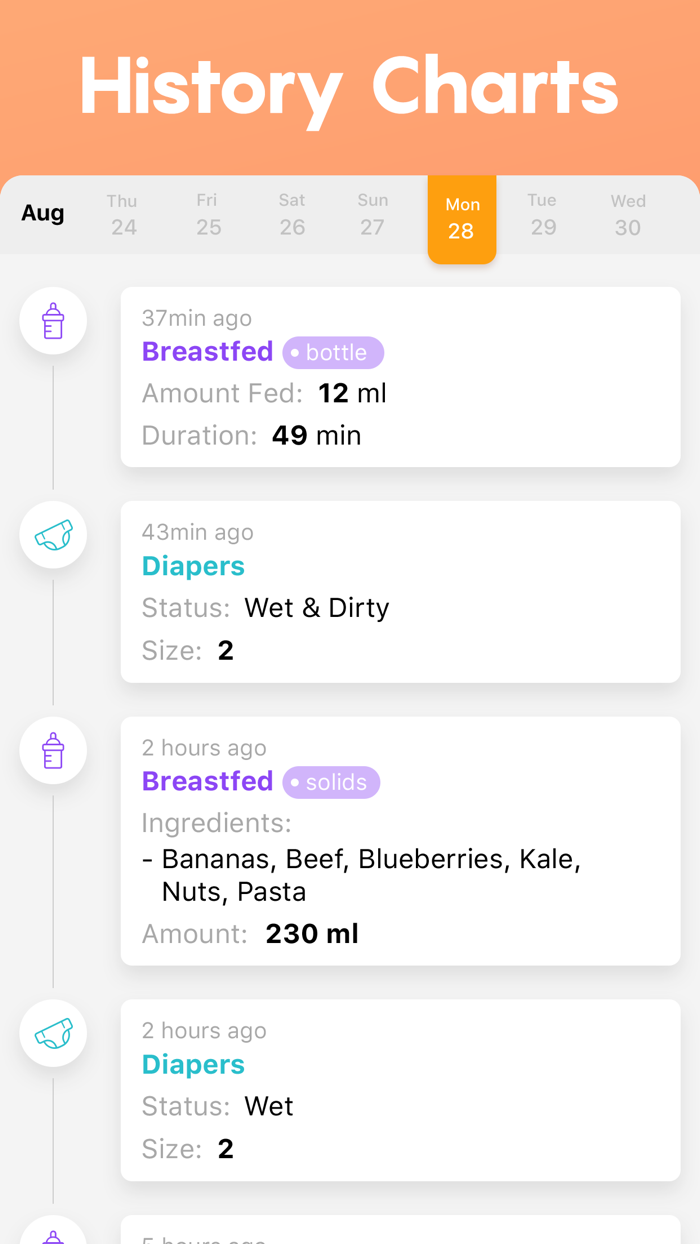
Task: Click the purple bottle badge on first Breastfed entry
Action: tap(333, 352)
